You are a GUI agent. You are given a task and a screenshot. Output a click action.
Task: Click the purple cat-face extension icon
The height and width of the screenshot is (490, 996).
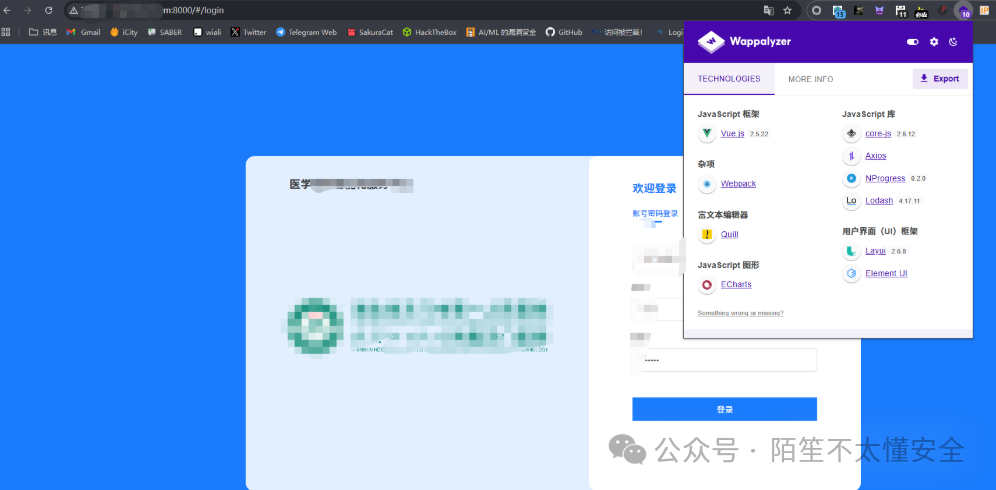click(x=879, y=10)
